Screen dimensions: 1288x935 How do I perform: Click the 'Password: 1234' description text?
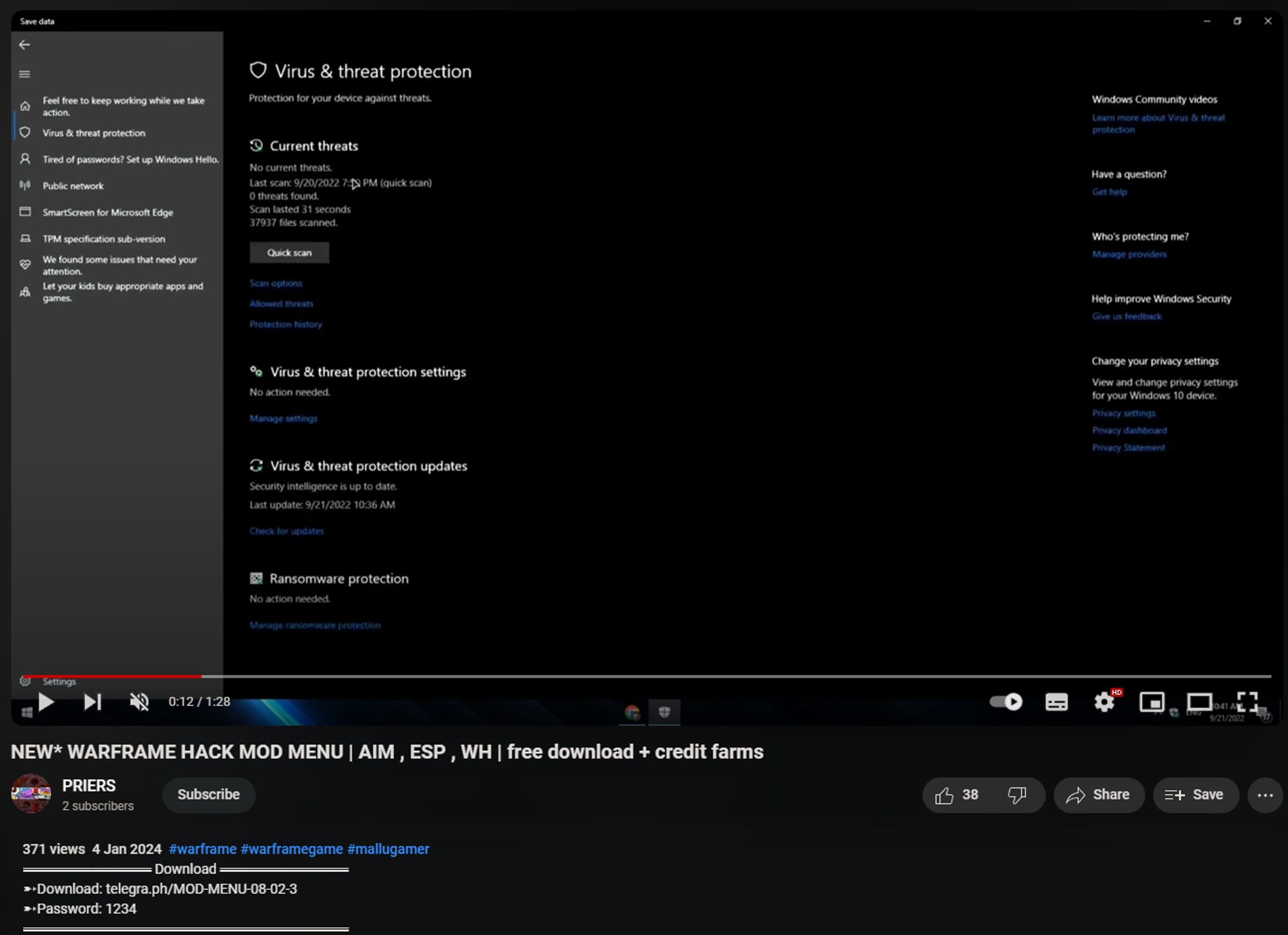86,909
